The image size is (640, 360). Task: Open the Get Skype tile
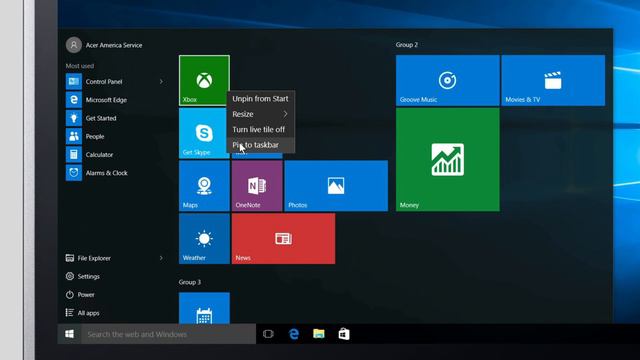[x=203, y=133]
